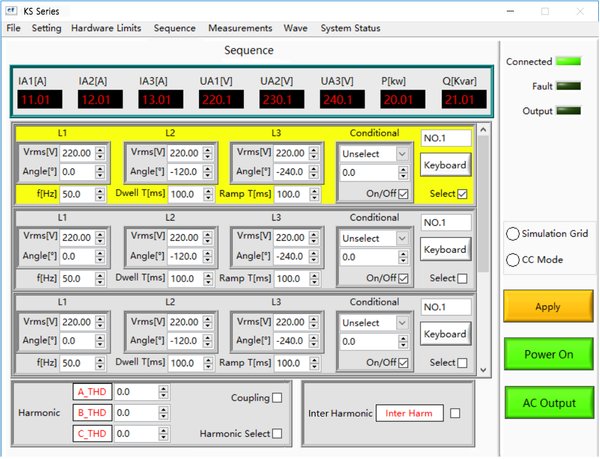The height and width of the screenshot is (459, 600).
Task: Toggle On/Off checkbox in third row Conditional
Action: click(403, 363)
